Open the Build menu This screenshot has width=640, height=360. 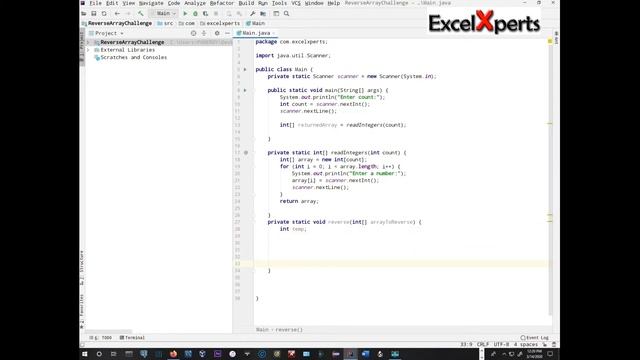click(x=246, y=3)
